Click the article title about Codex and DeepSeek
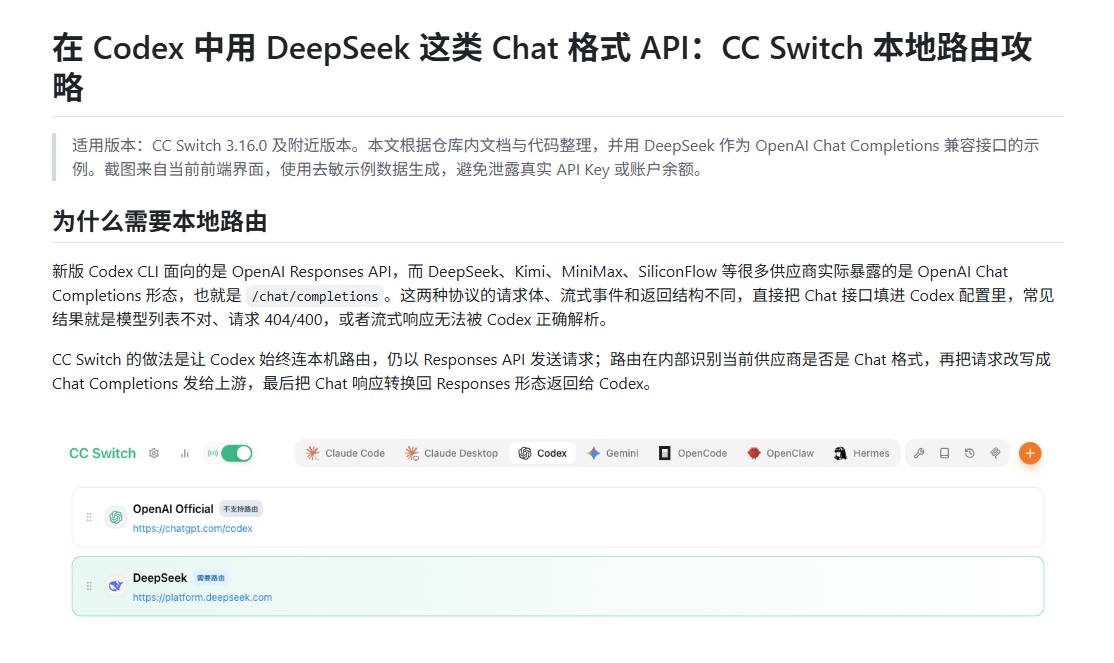 click(x=542, y=68)
